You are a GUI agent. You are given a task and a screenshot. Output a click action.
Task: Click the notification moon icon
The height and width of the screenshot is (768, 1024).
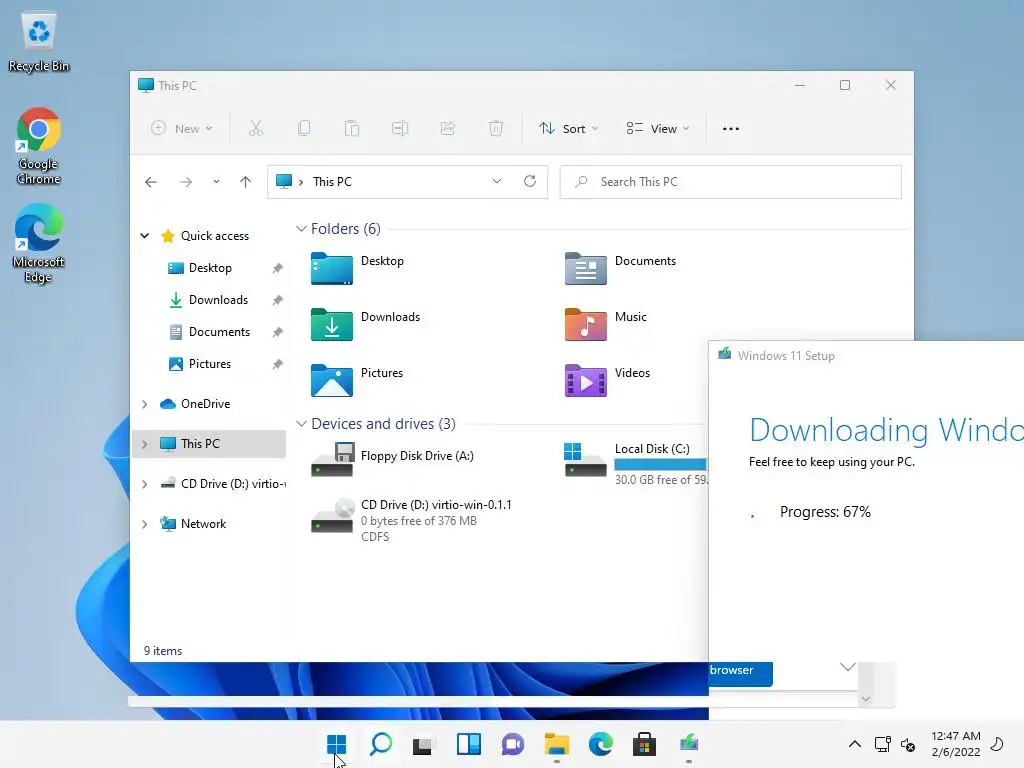point(997,744)
